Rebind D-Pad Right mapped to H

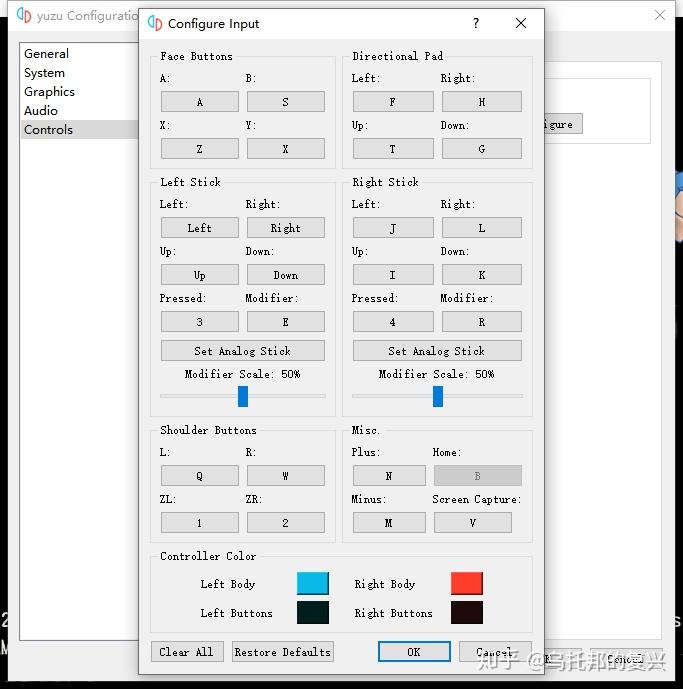tap(482, 102)
